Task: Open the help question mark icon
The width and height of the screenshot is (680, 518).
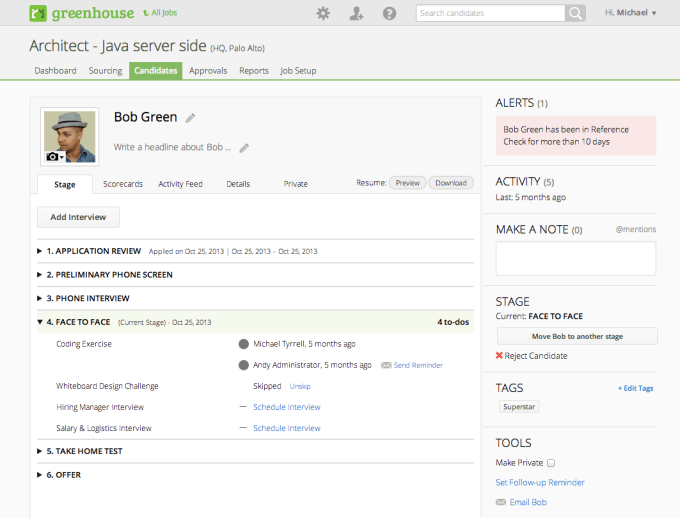Action: coord(389,13)
